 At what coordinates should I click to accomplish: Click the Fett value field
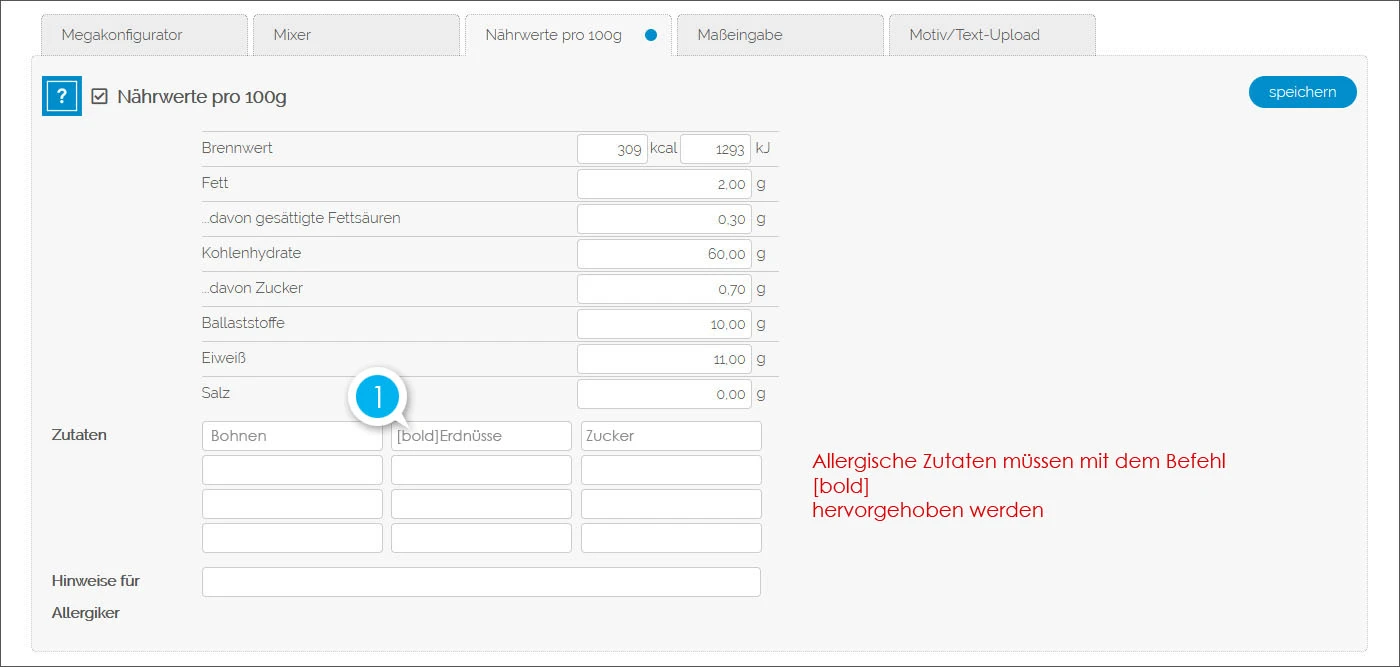click(x=664, y=183)
